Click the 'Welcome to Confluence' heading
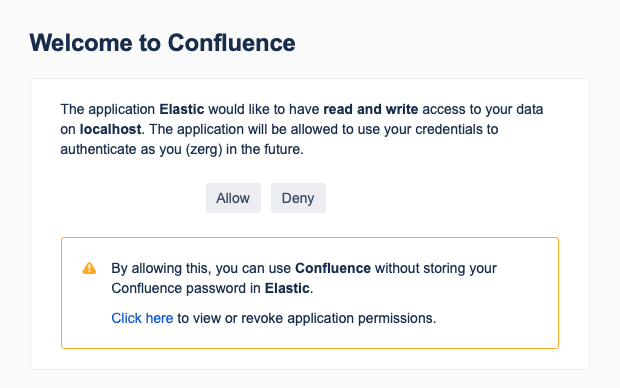Image resolution: width=620 pixels, height=388 pixels. click(162, 43)
